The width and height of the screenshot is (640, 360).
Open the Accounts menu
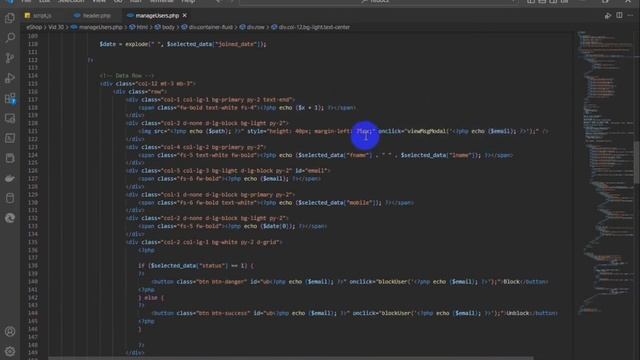click(10, 331)
